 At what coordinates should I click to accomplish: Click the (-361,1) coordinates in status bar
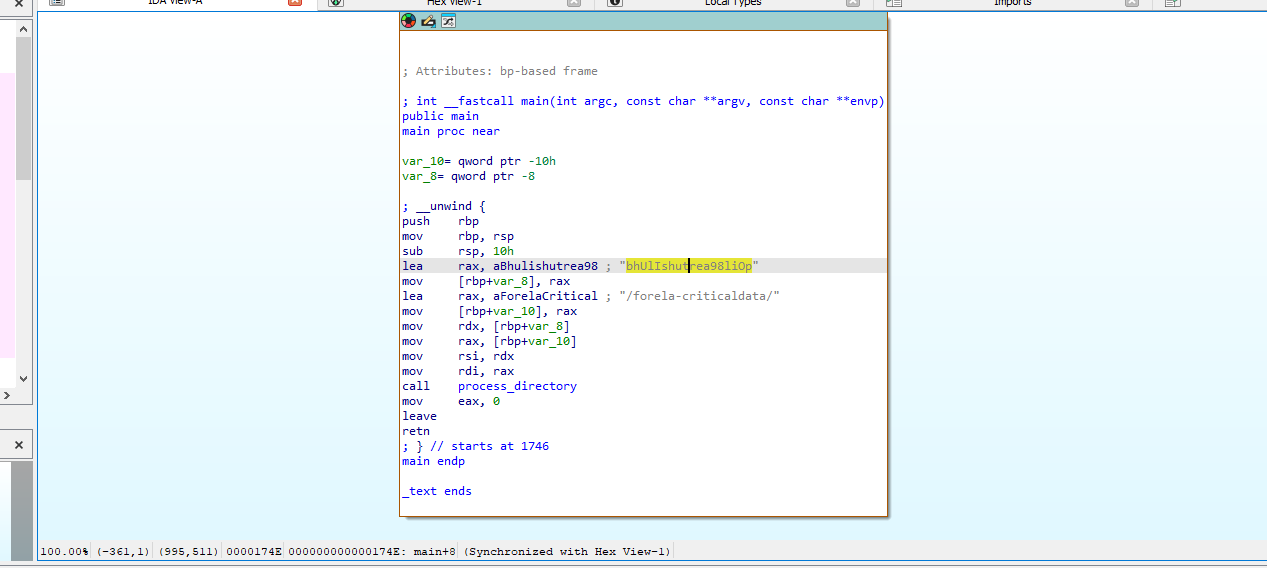[x=123, y=551]
